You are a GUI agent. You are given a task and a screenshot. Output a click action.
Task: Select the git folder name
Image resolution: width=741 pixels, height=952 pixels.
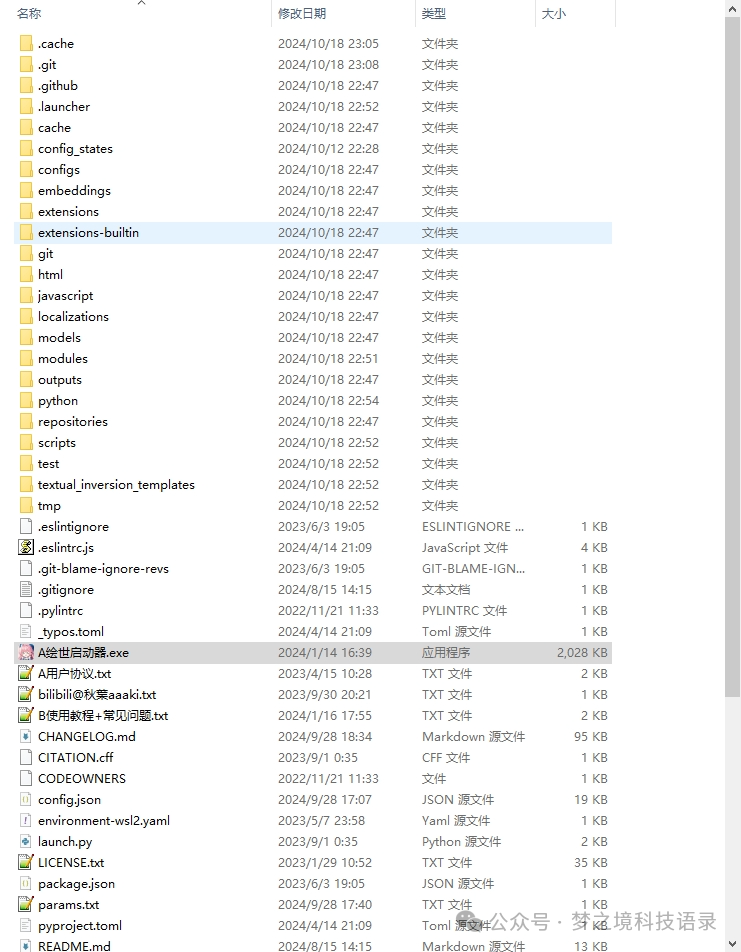pyautogui.click(x=46, y=254)
